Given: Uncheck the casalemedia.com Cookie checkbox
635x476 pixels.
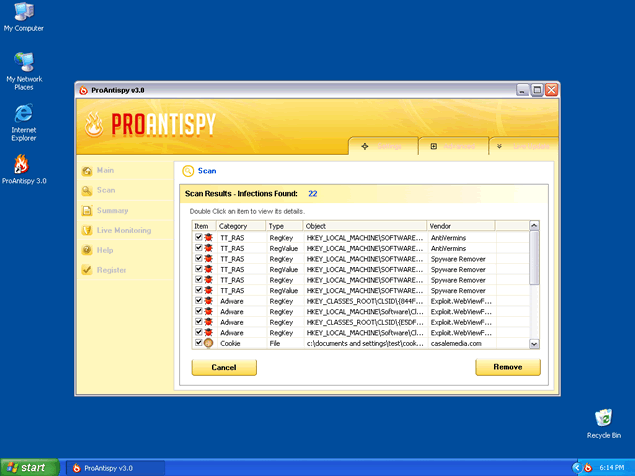Looking at the screenshot, I should point(198,343).
